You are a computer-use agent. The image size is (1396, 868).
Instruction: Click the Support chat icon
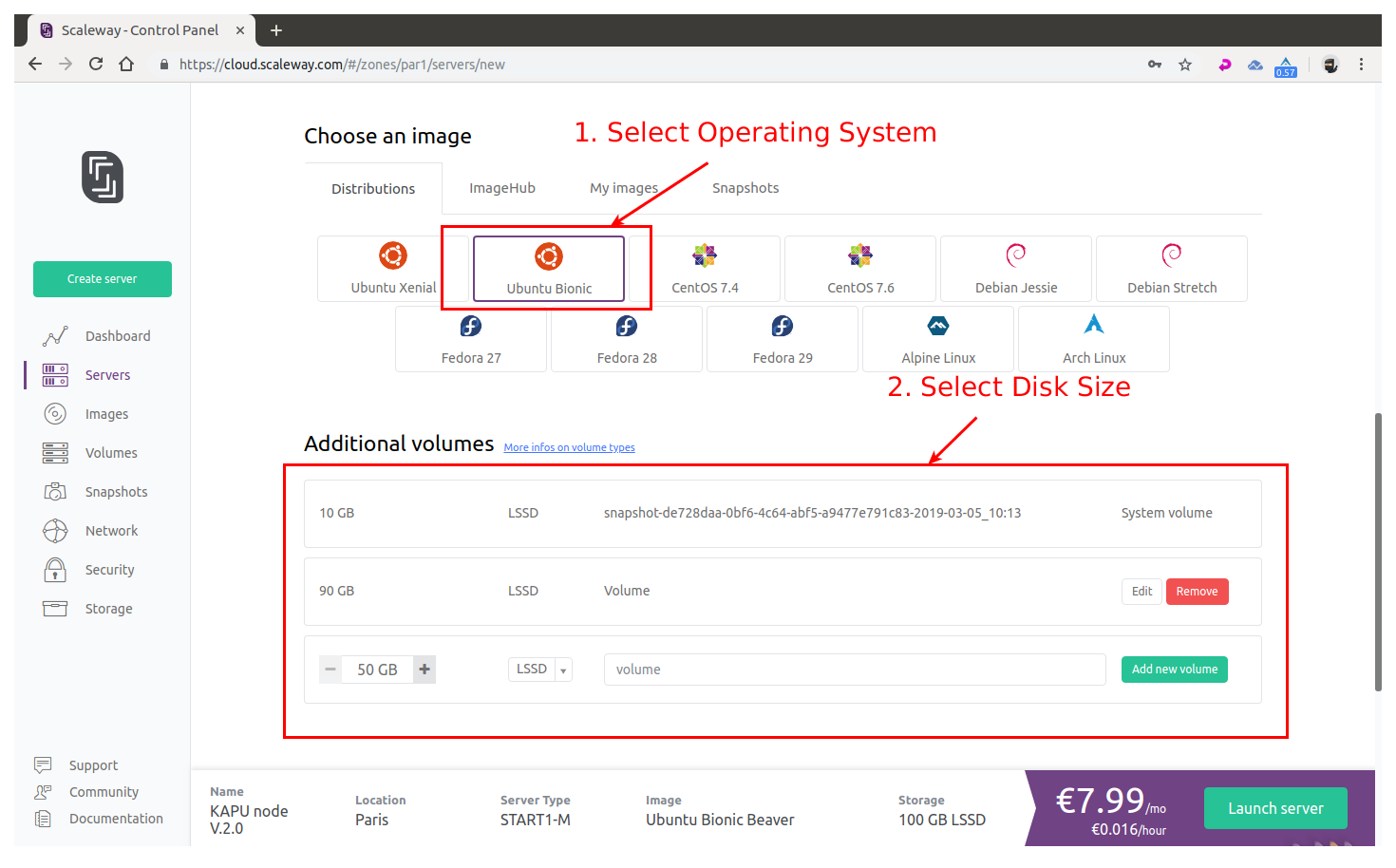click(x=43, y=764)
